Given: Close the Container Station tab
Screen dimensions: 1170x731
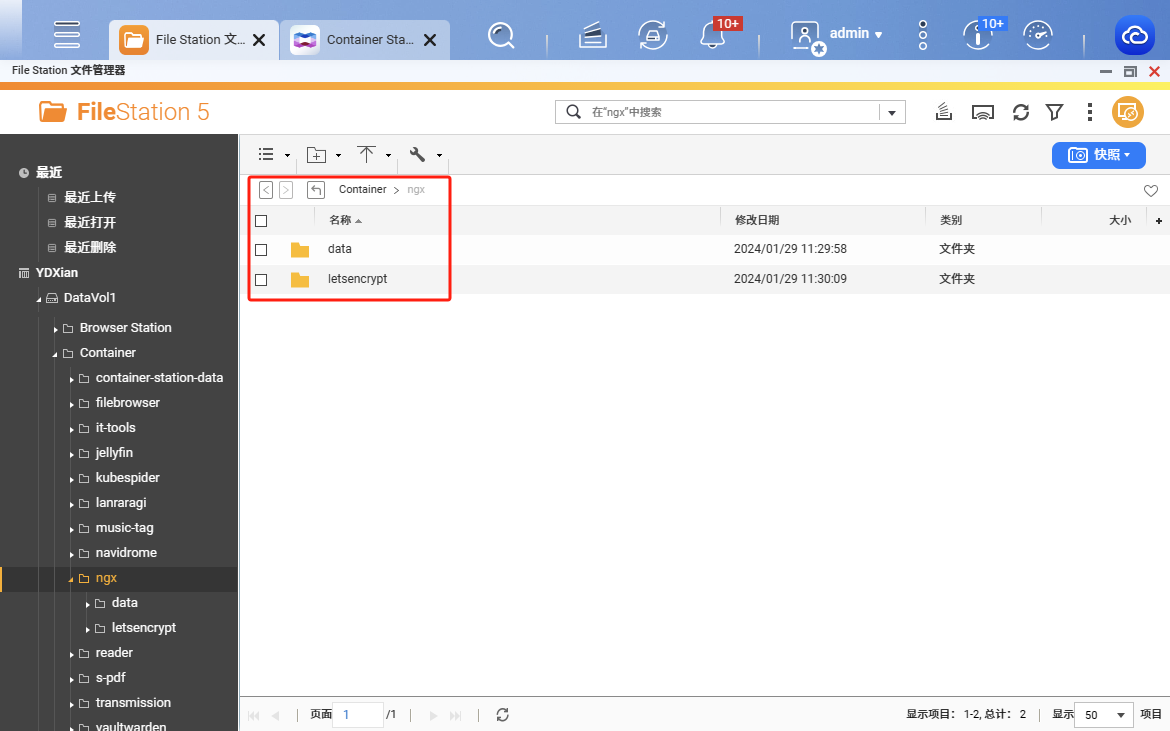Looking at the screenshot, I should [x=430, y=40].
